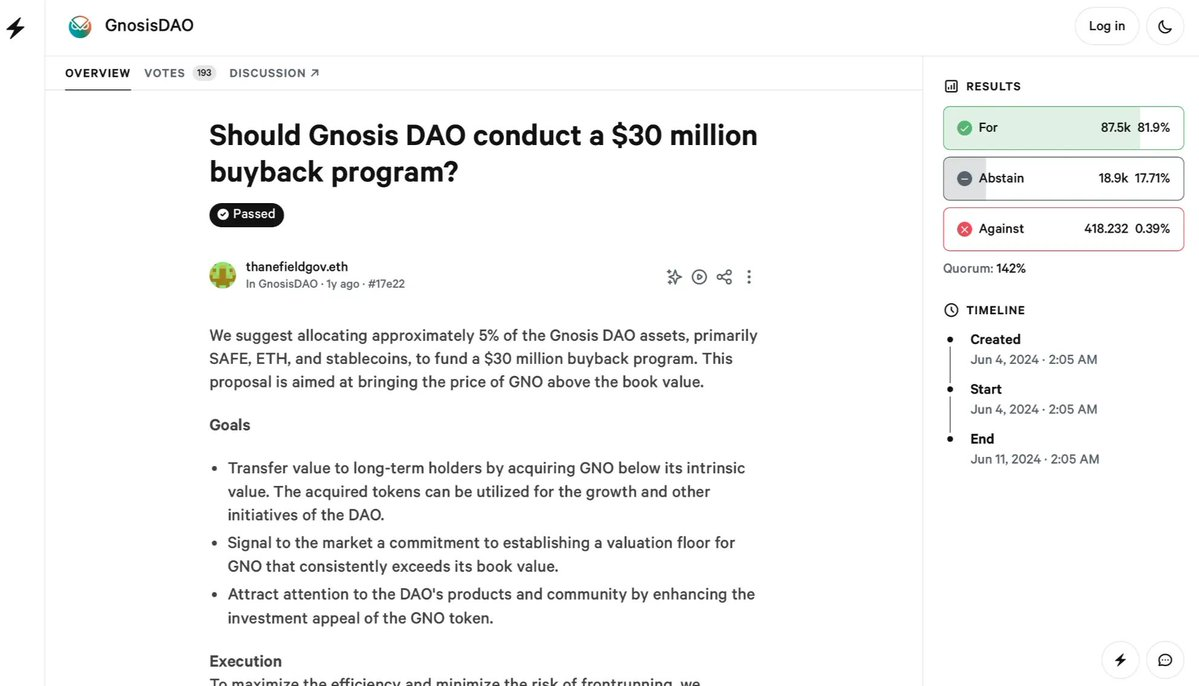
Task: Open thanefieldgov.eth author profile
Action: (x=297, y=267)
